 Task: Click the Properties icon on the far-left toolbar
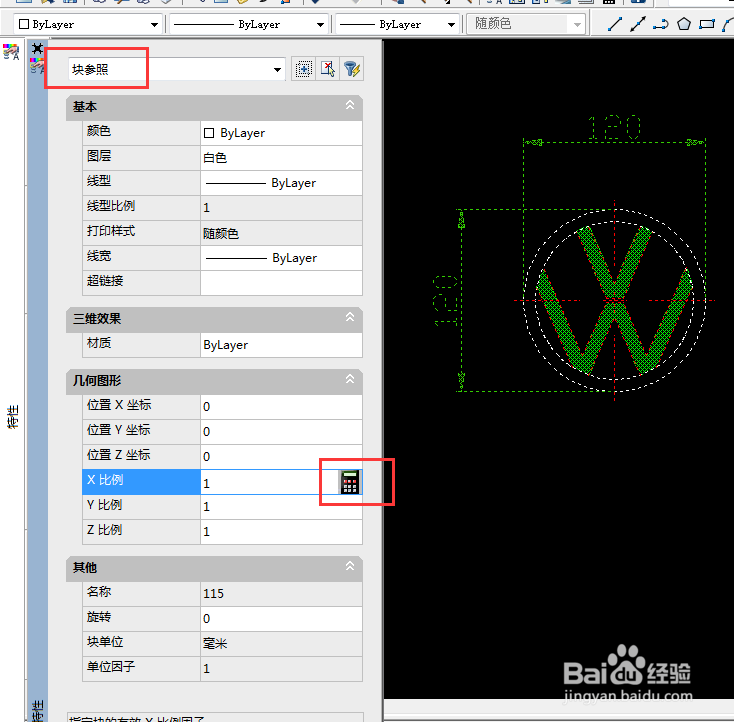click(x=11, y=52)
